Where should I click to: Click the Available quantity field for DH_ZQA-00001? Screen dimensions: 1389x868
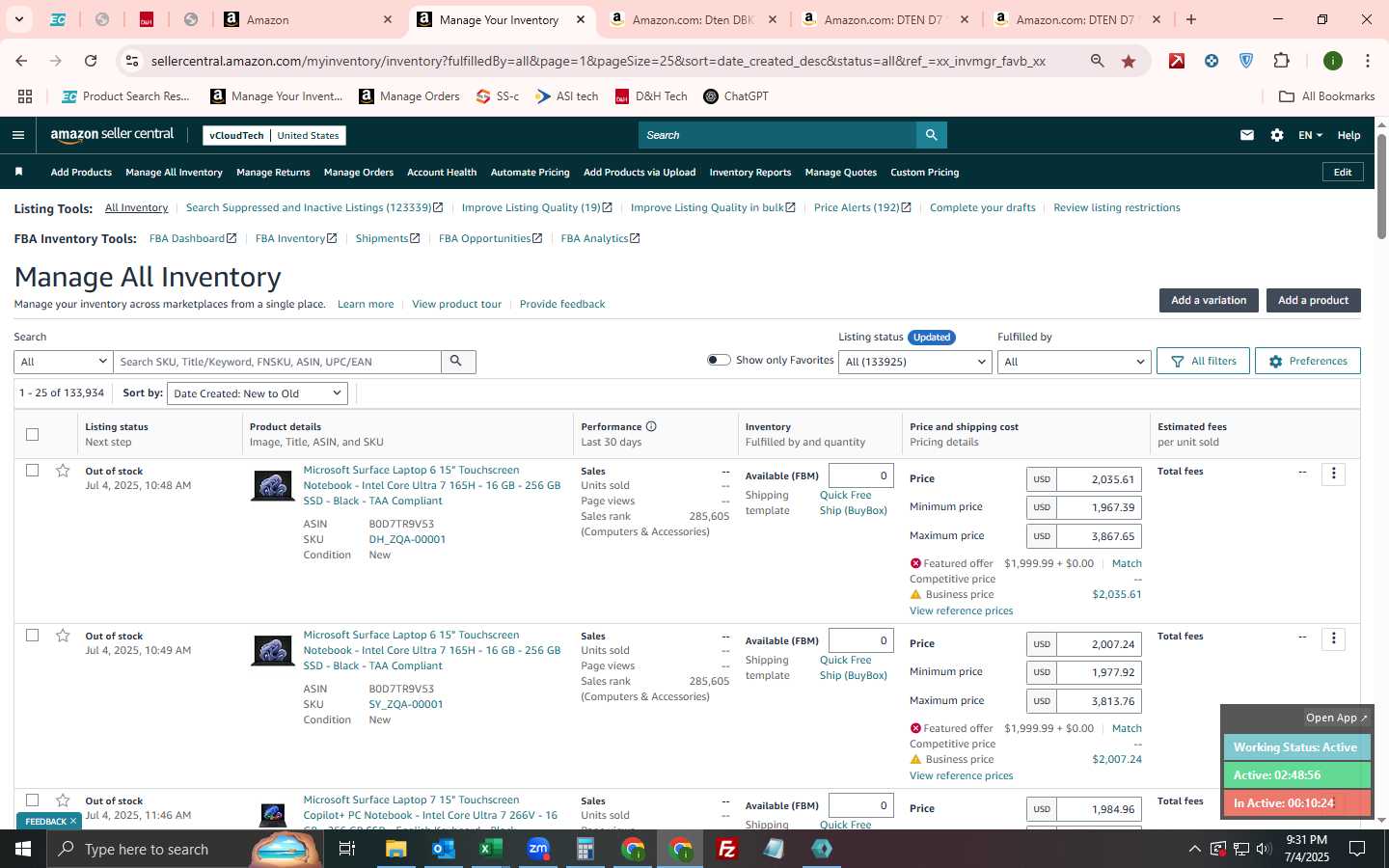tap(861, 475)
